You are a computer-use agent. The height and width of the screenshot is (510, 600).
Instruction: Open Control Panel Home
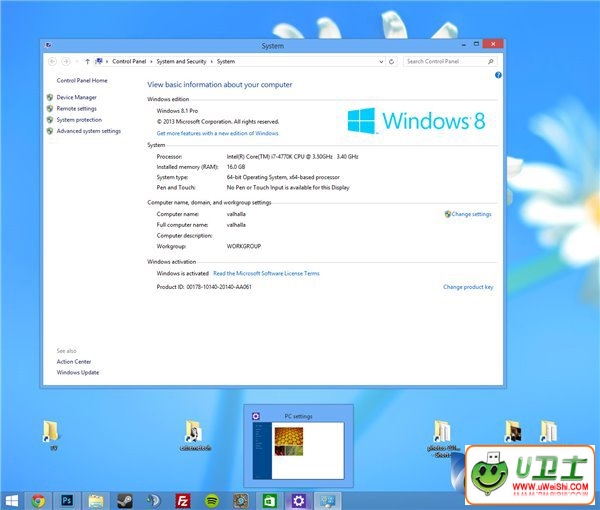tap(82, 80)
